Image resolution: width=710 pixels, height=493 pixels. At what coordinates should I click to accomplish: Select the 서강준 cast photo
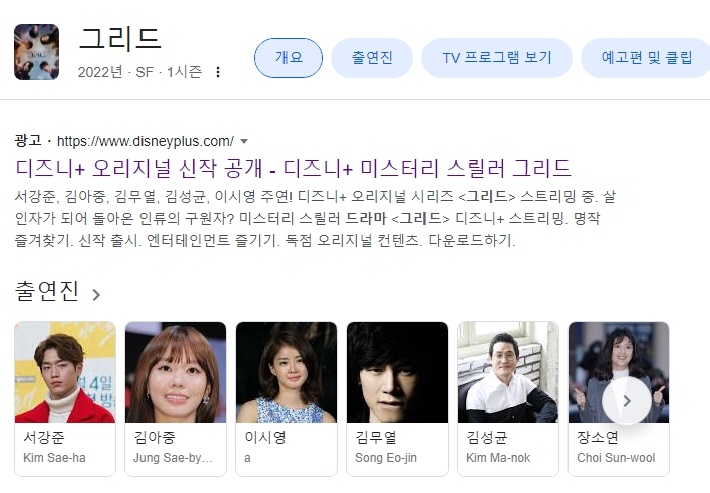click(65, 372)
